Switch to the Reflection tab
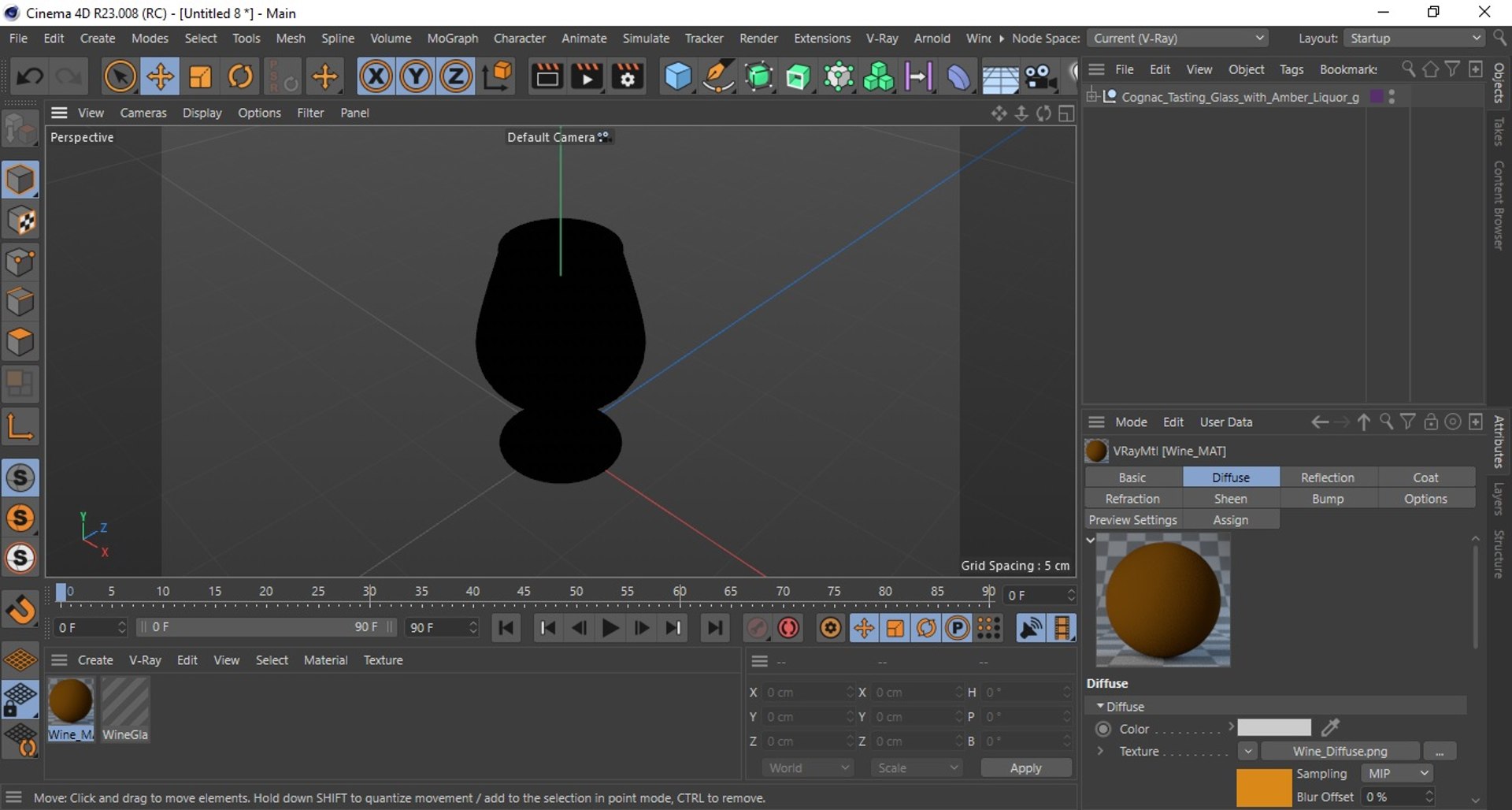The image size is (1512, 810). click(1328, 477)
